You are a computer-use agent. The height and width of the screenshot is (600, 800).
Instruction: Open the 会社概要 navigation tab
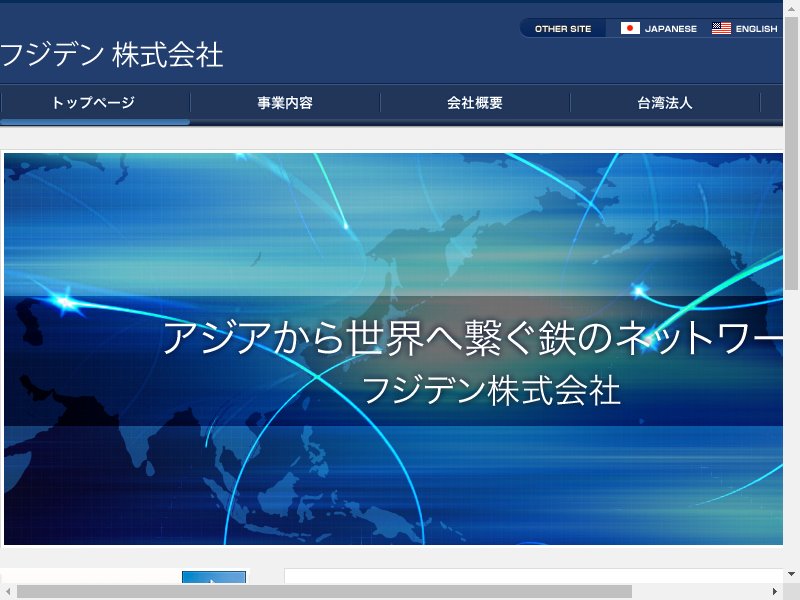click(475, 103)
